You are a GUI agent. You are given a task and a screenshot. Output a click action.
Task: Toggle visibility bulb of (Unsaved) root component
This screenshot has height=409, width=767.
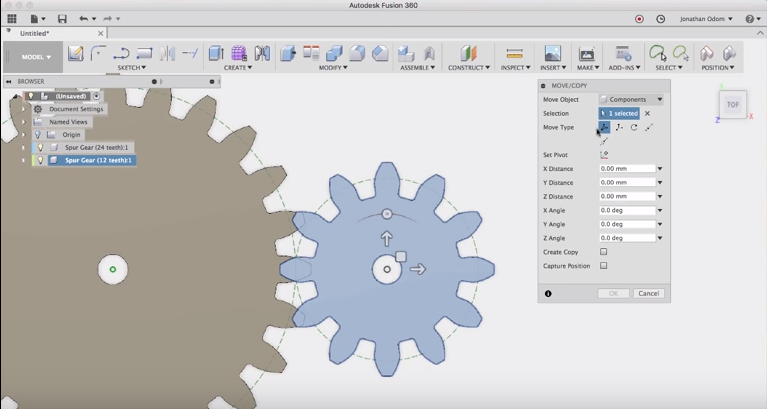tap(30, 96)
